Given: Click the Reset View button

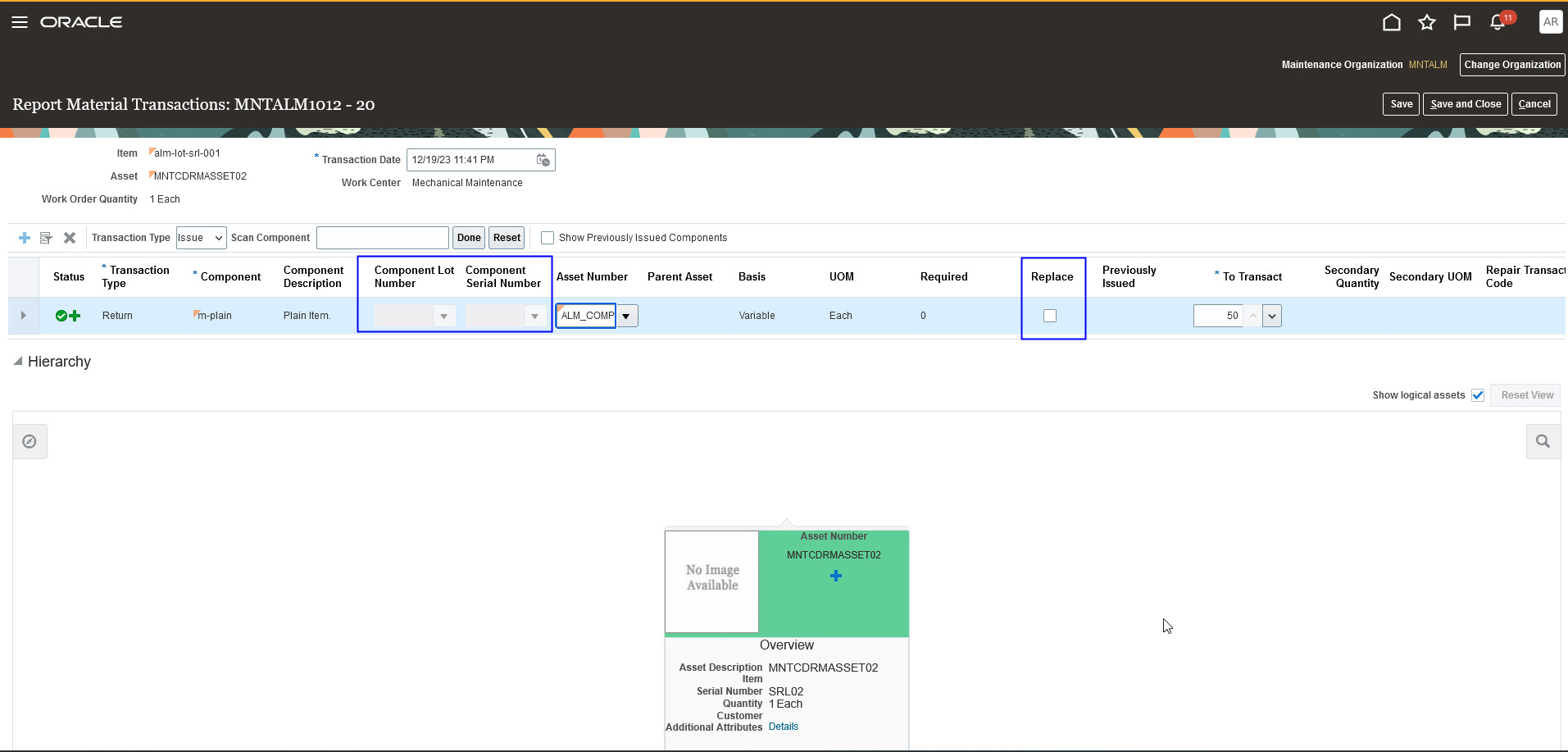Looking at the screenshot, I should coord(1525,395).
